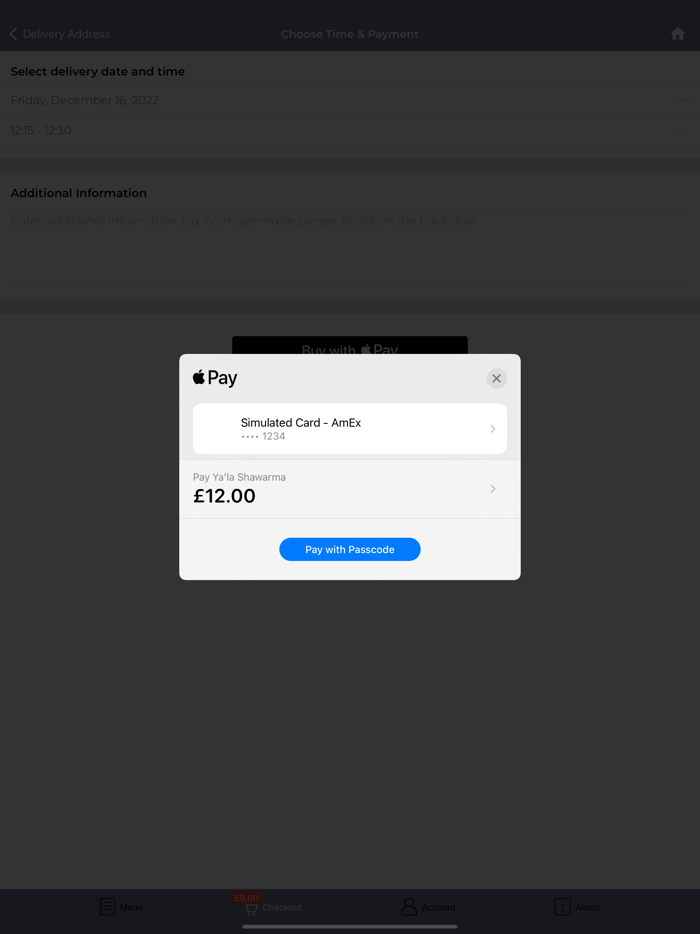The height and width of the screenshot is (934, 700).
Task: Tap the Apple Pay logo
Action: click(x=215, y=378)
